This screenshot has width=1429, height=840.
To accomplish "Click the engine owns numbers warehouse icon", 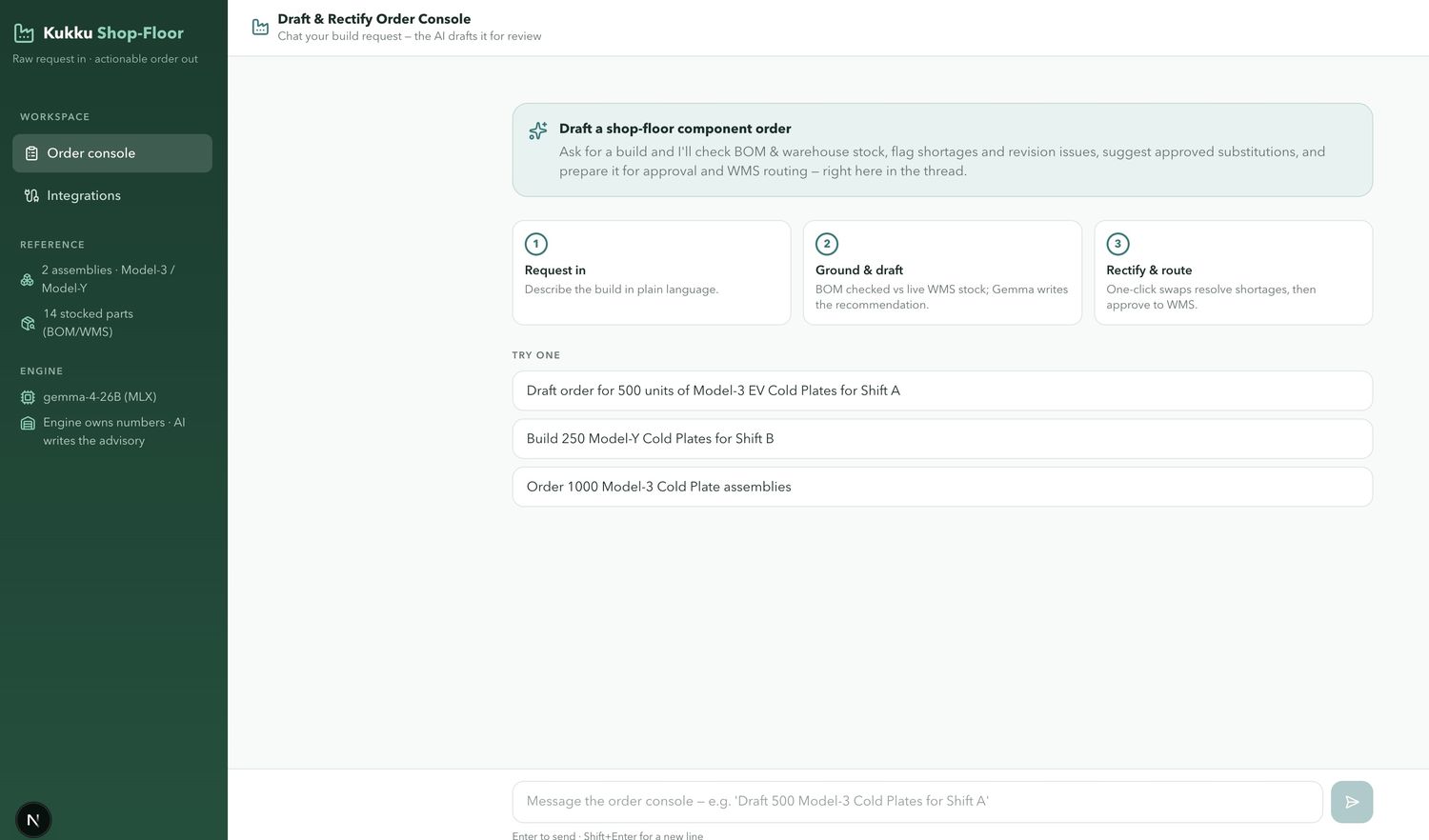I will pos(28,423).
